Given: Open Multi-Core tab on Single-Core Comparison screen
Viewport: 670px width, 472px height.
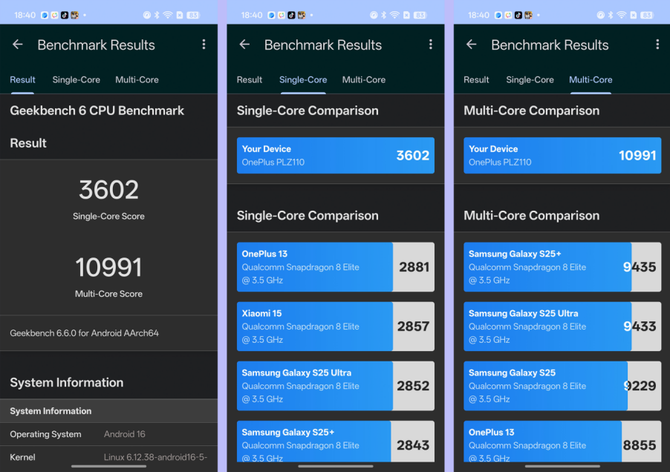Looking at the screenshot, I should click(364, 80).
